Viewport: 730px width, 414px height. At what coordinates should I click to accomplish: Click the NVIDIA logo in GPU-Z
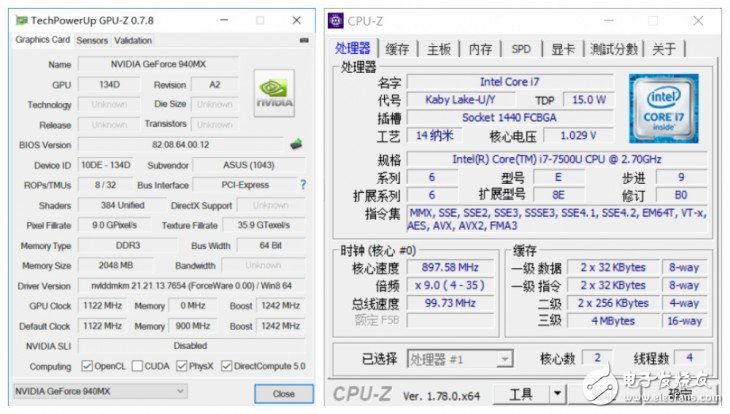[x=274, y=93]
